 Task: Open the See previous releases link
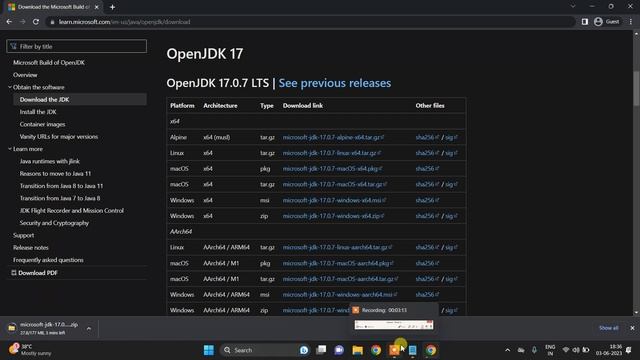(x=335, y=83)
